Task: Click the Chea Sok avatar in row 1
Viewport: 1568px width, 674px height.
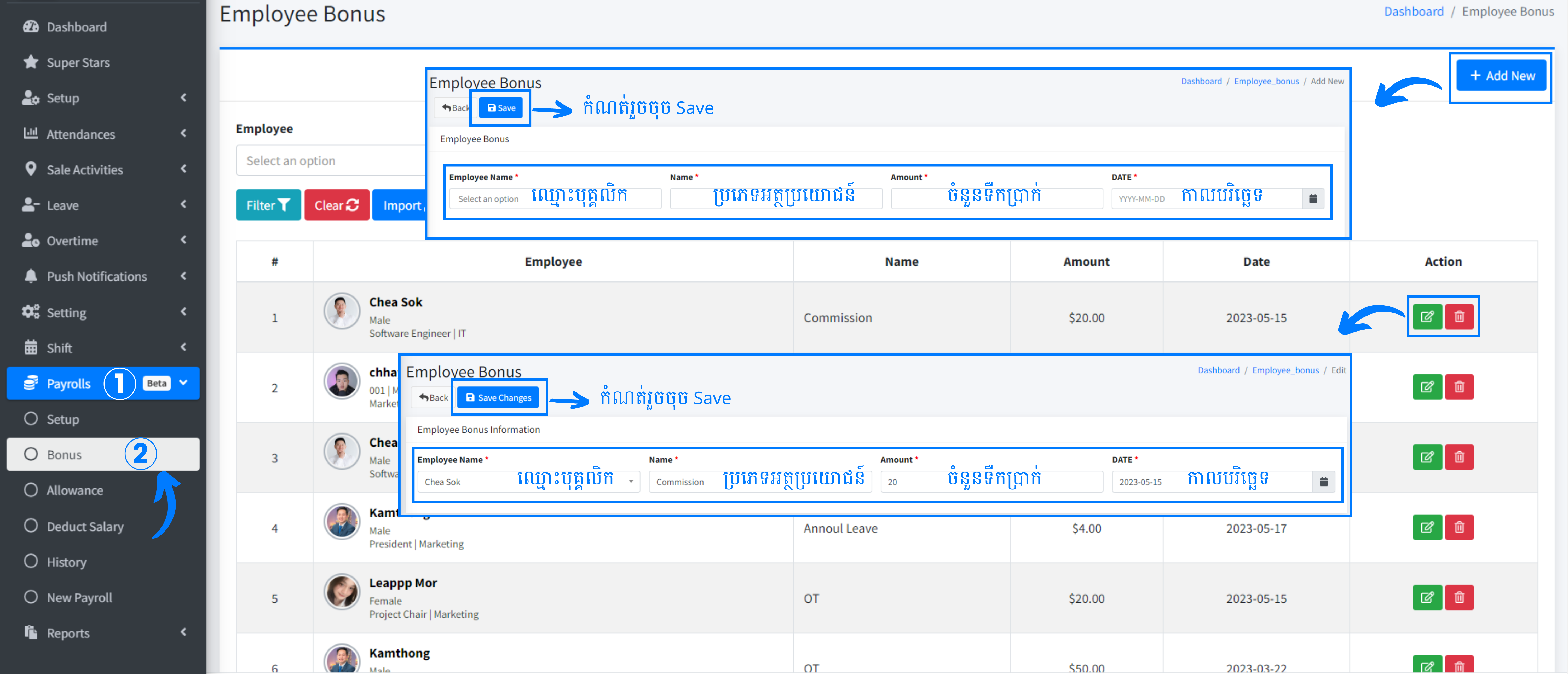Action: click(x=342, y=311)
